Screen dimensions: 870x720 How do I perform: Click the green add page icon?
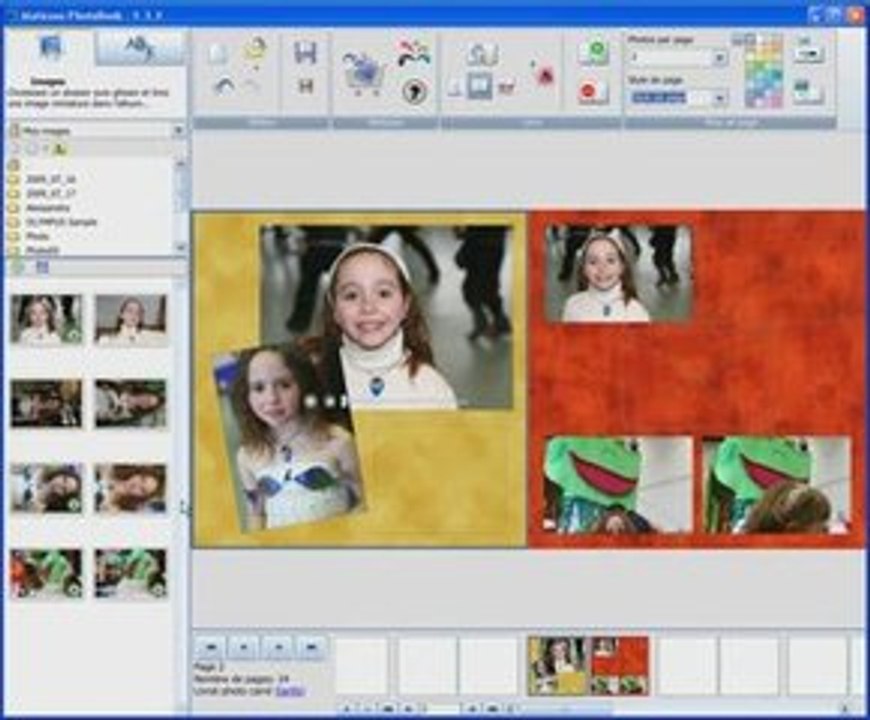click(595, 52)
